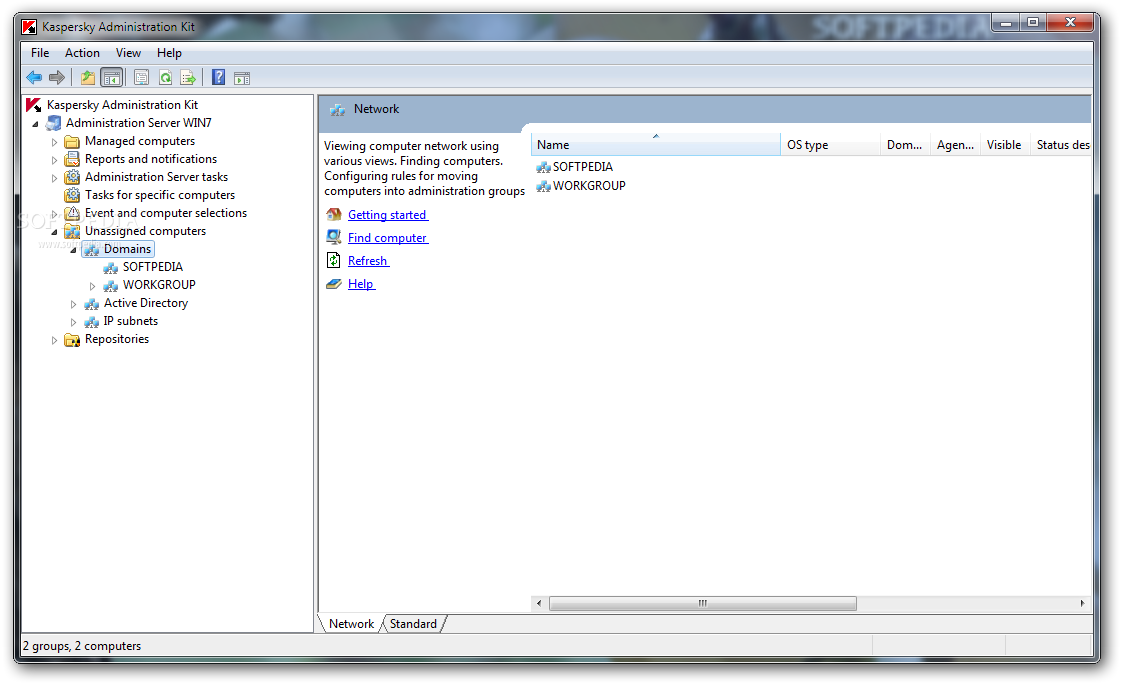
Task: Expand the Administration Server tasks node
Action: click(54, 178)
